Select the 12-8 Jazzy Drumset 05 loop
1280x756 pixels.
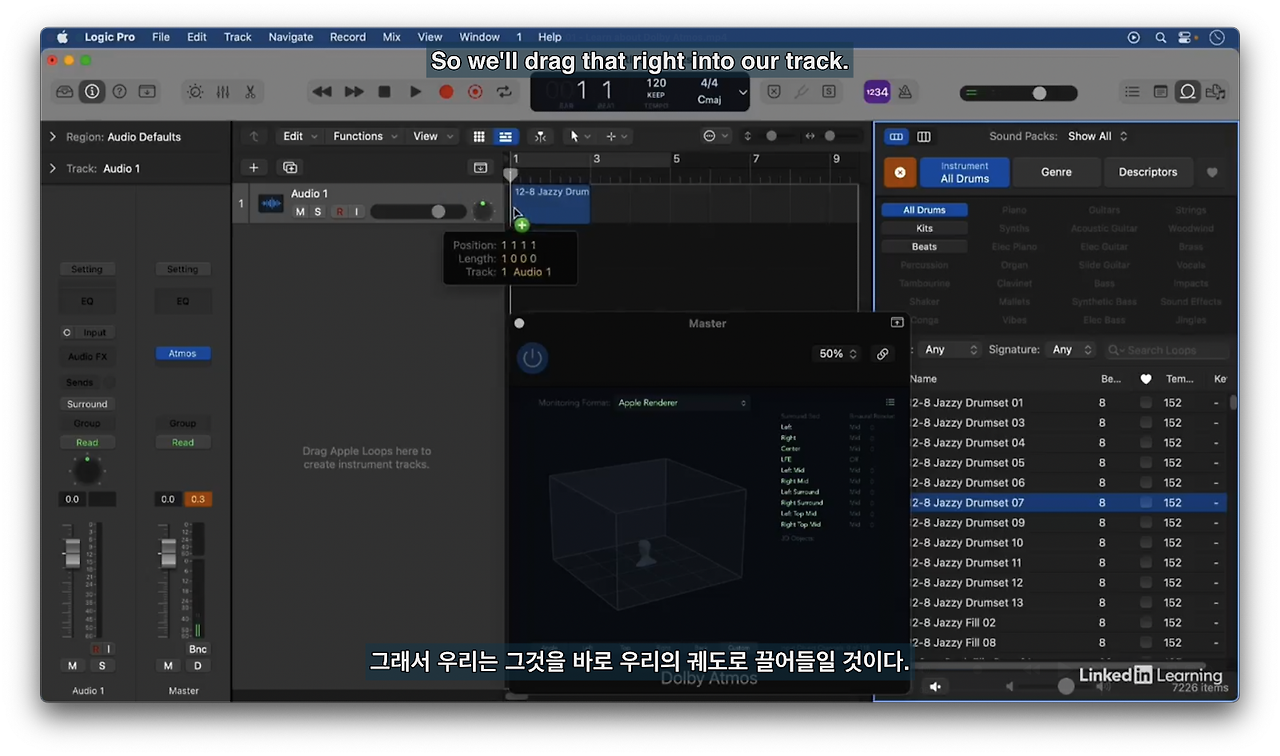(x=1068, y=463)
